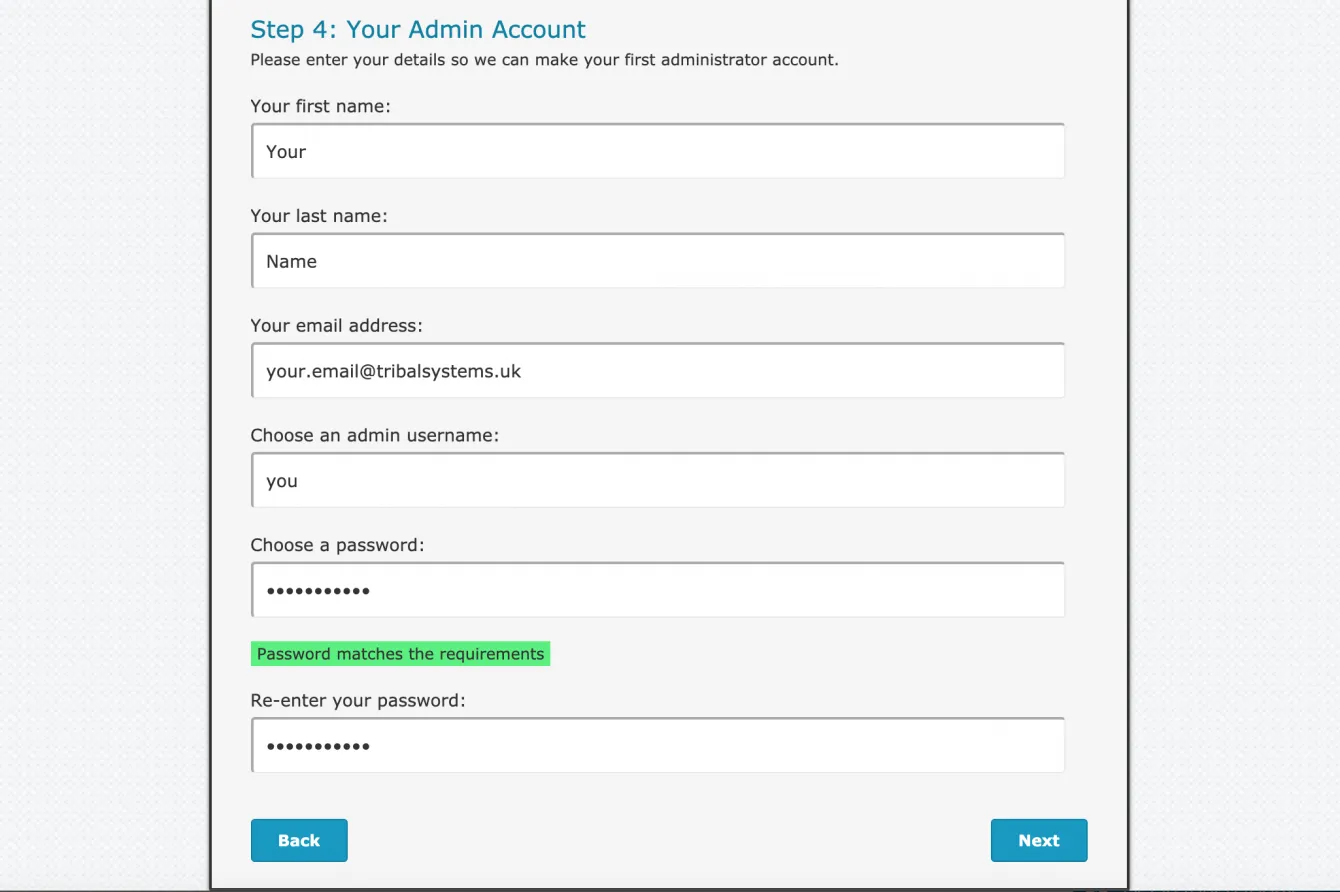
Task: Go back using the Back button
Action: click(299, 840)
